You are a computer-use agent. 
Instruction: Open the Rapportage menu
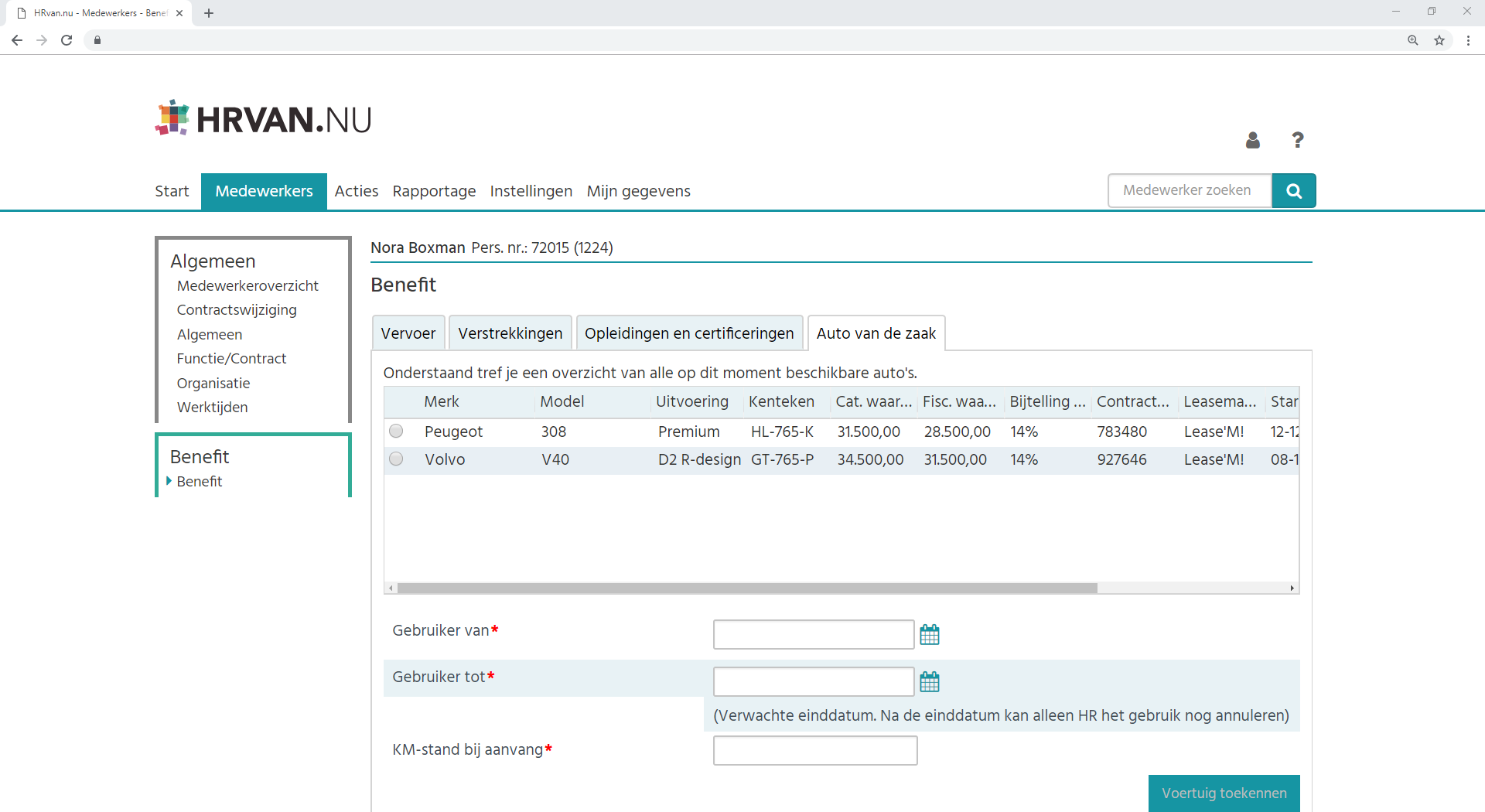434,191
